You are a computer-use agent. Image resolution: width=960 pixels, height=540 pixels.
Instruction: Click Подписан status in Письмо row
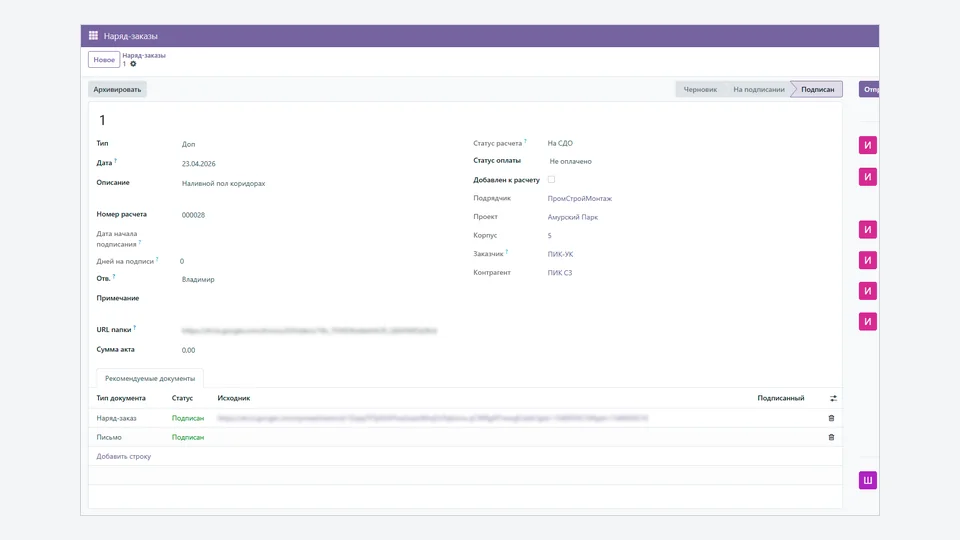(x=188, y=437)
